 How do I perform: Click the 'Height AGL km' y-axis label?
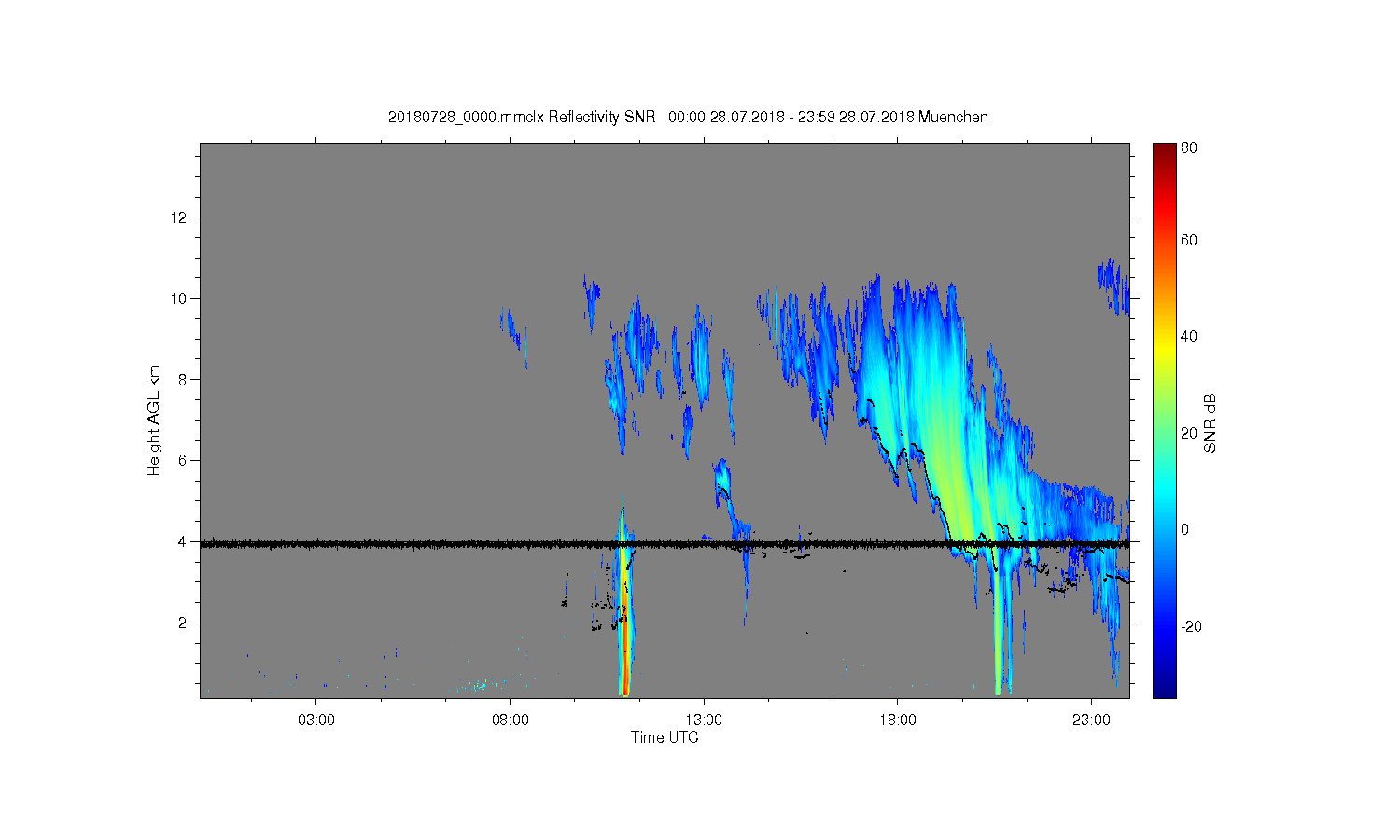[x=154, y=421]
